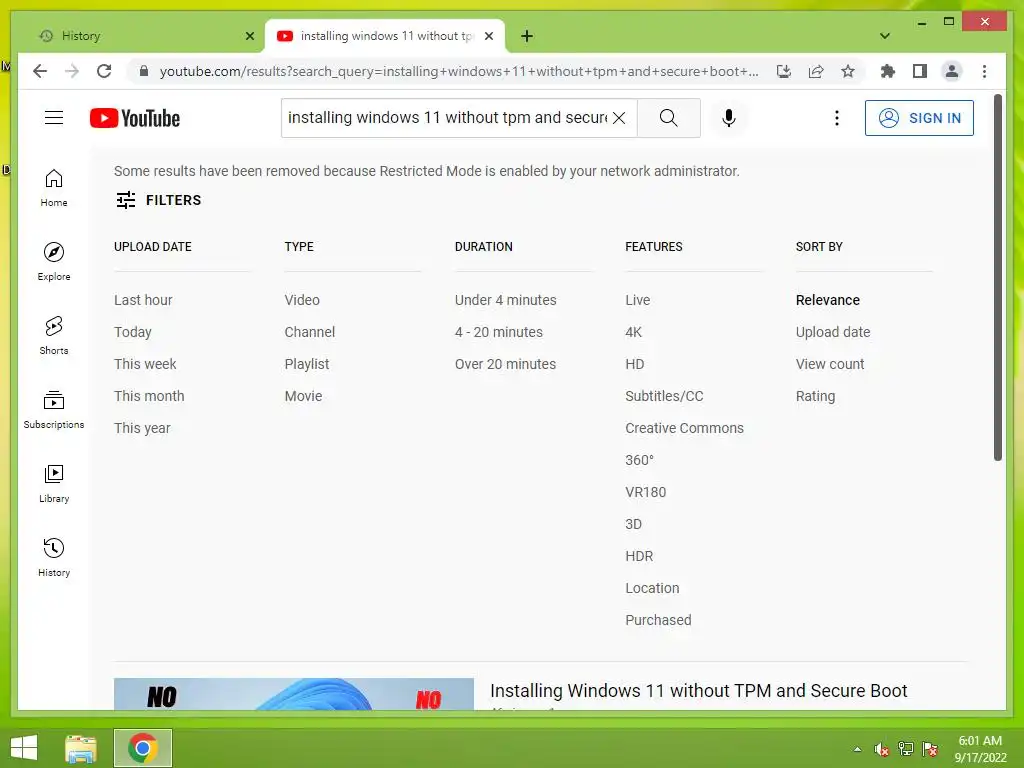Enable the 4K feature filter
The image size is (1024, 768).
coord(633,332)
